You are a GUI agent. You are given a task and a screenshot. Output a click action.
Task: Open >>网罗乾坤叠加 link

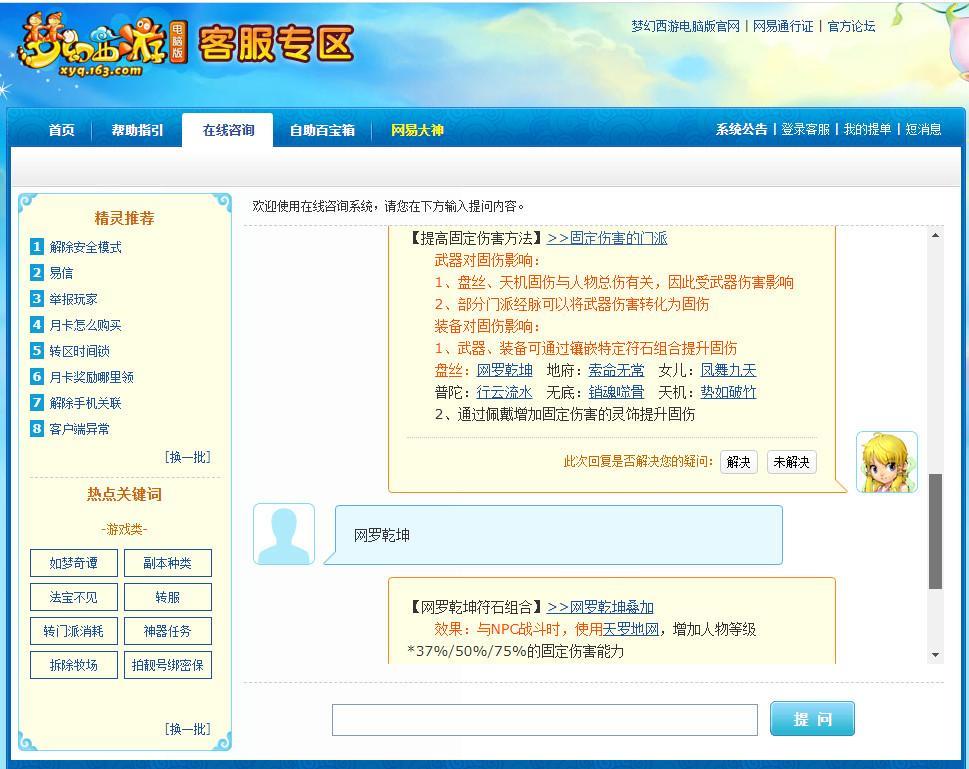point(600,607)
